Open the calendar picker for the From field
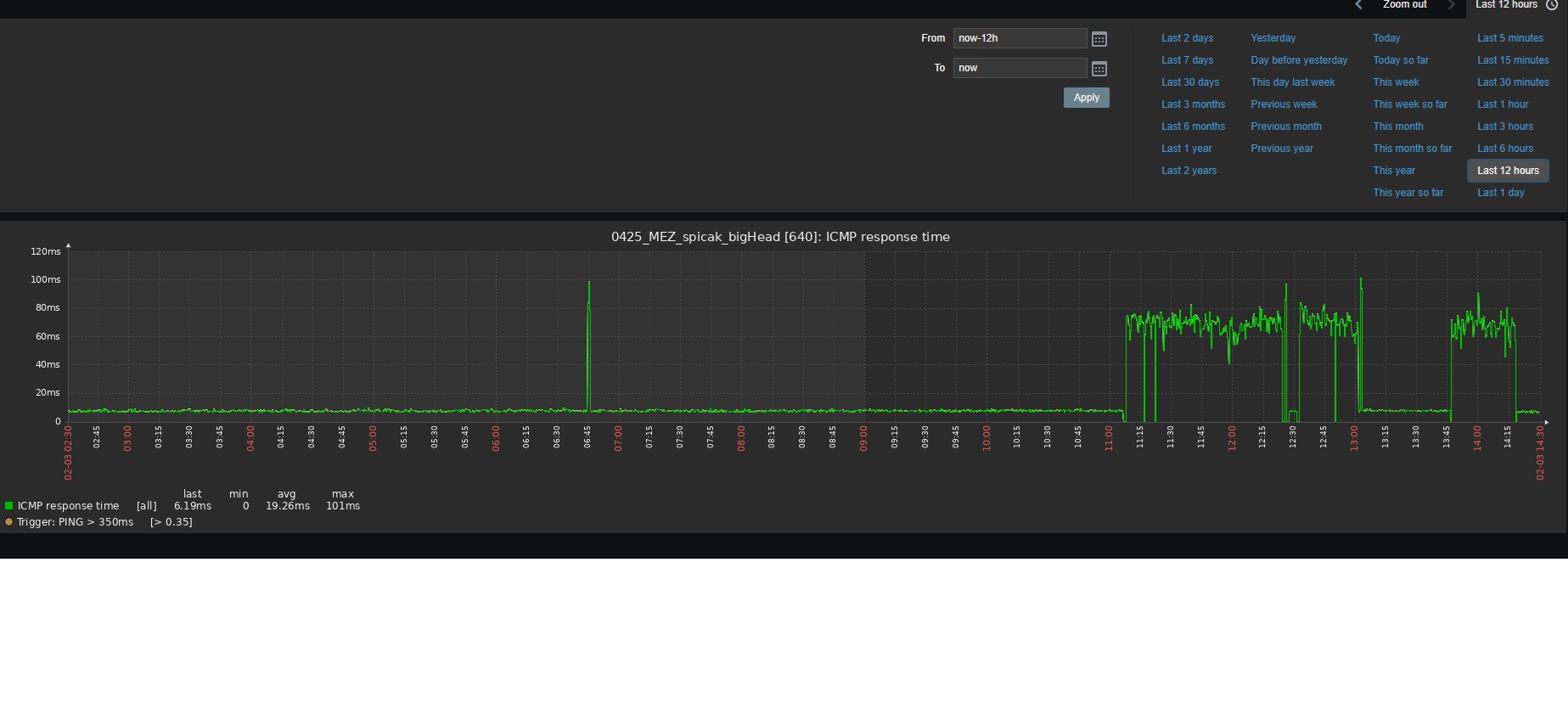 pos(1099,39)
